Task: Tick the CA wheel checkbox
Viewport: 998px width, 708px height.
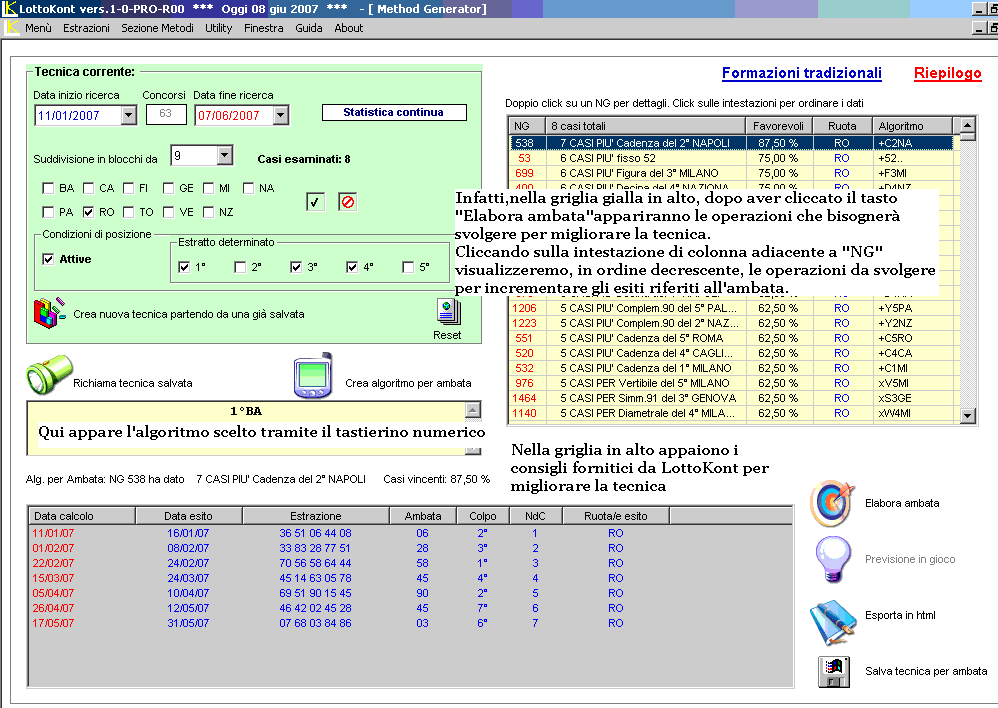Action: tap(88, 188)
